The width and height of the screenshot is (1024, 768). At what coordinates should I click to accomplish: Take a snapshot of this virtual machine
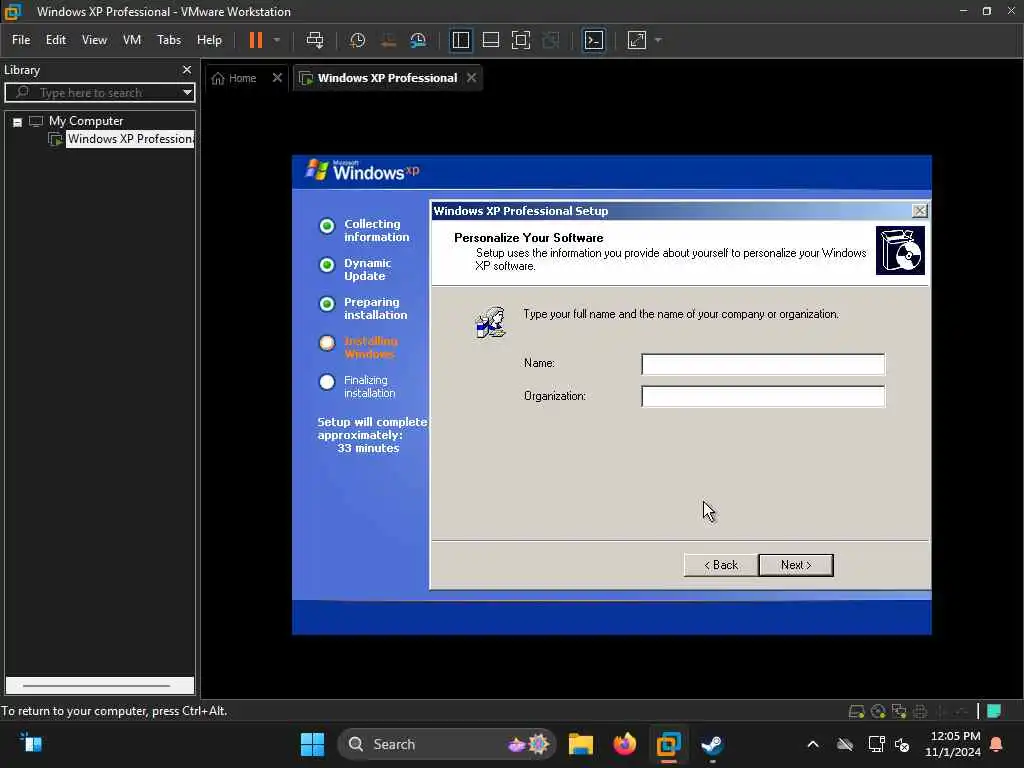(x=357, y=40)
